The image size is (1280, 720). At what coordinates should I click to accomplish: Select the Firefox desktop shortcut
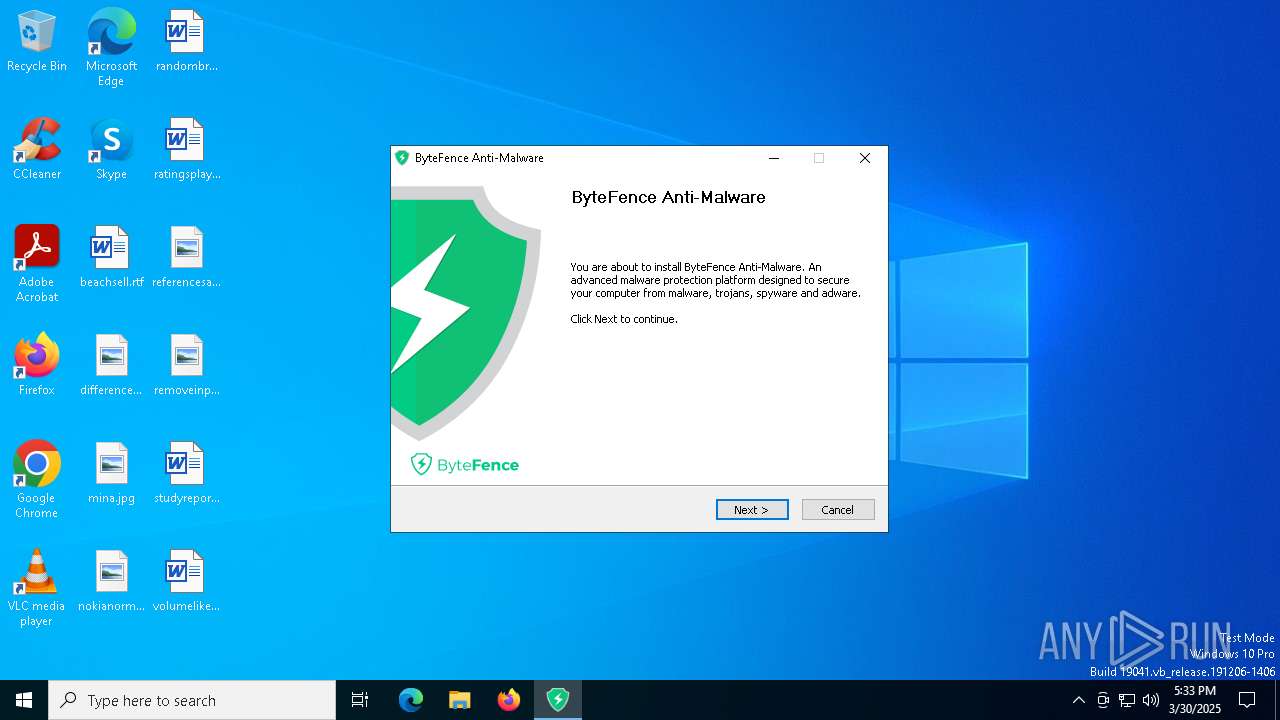37,366
